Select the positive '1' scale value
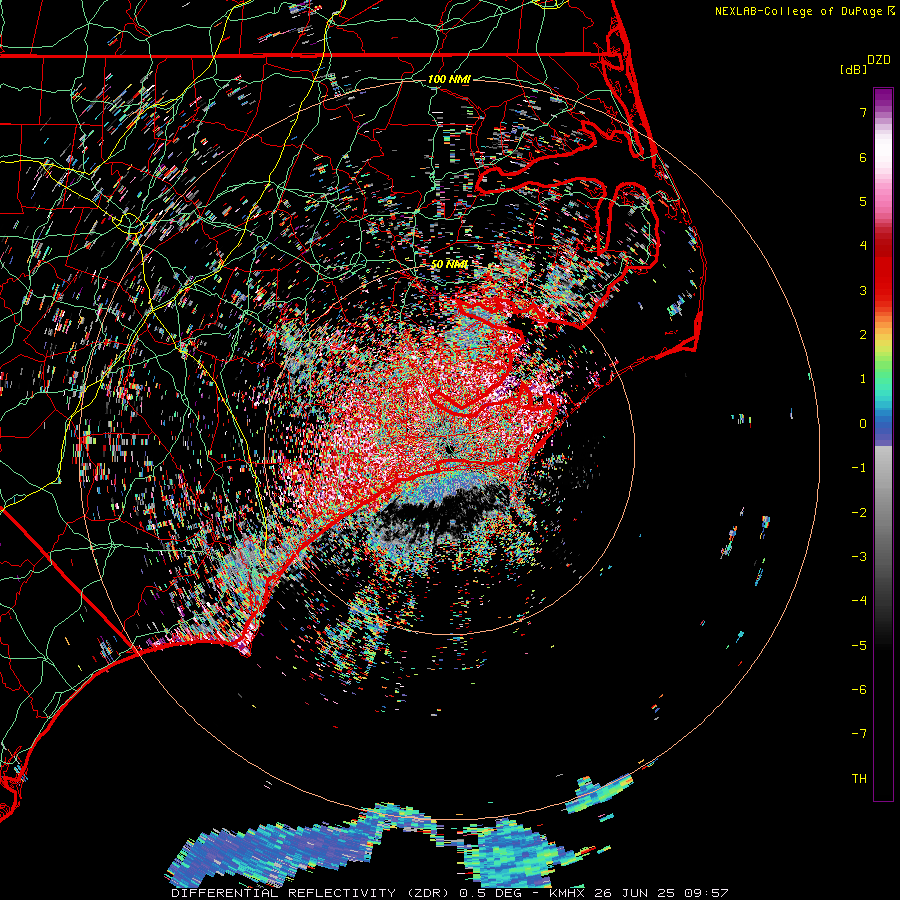Viewport: 900px width, 900px height. [x=863, y=379]
